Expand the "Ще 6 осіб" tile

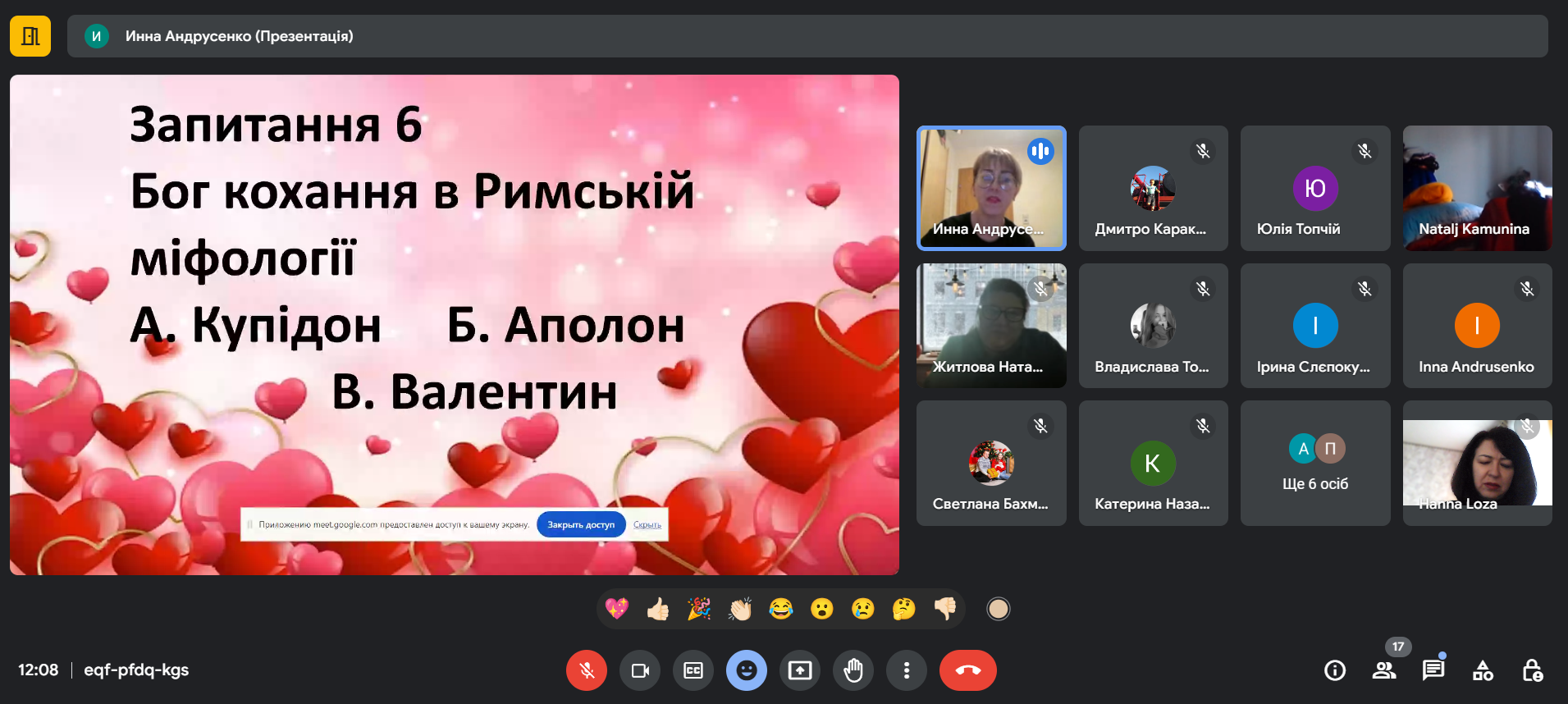pyautogui.click(x=1315, y=464)
